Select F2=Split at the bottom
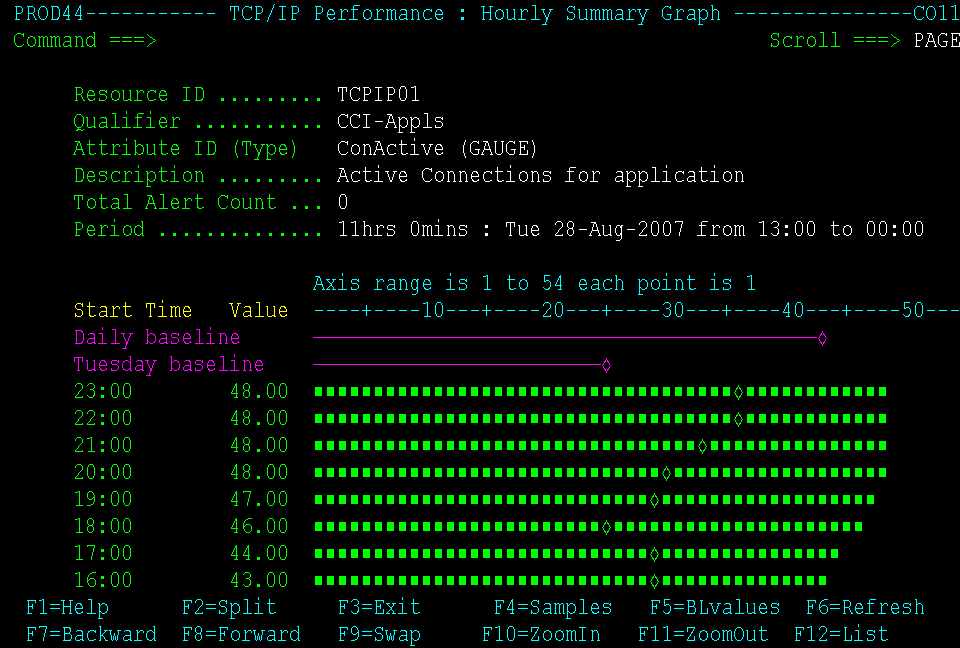The width and height of the screenshot is (960, 648). tap(229, 608)
